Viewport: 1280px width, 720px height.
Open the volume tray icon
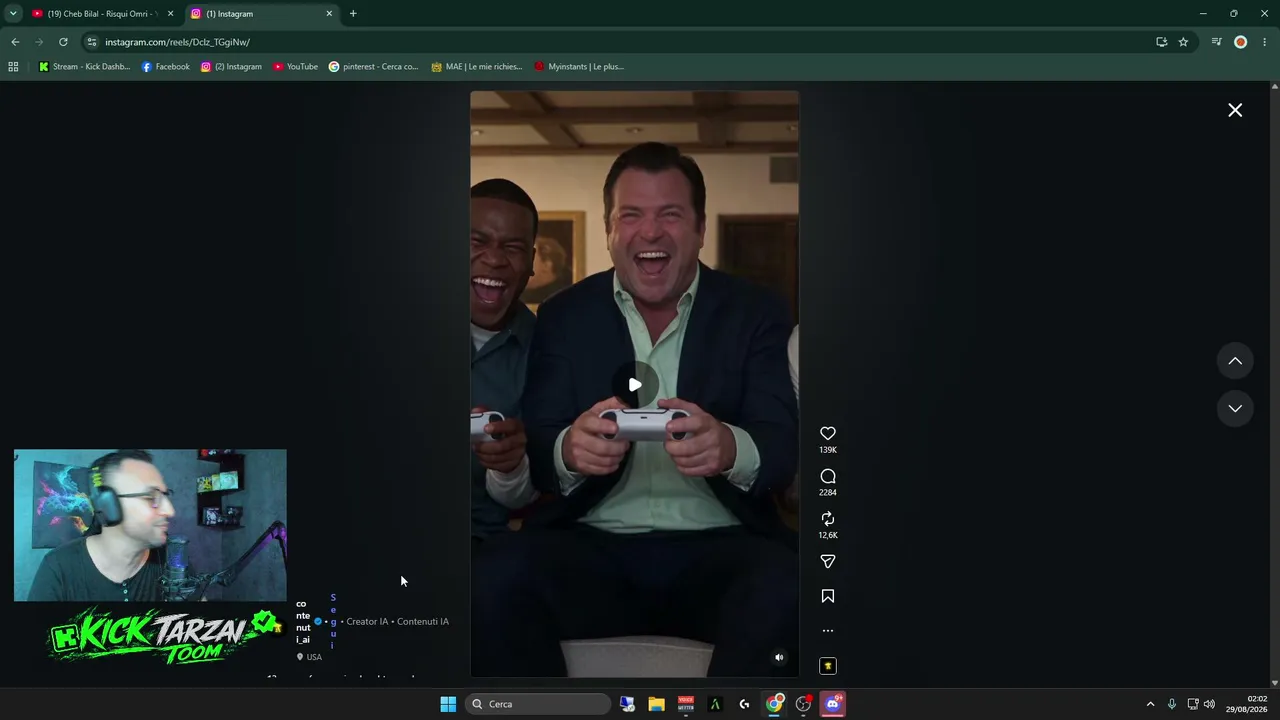(1209, 704)
